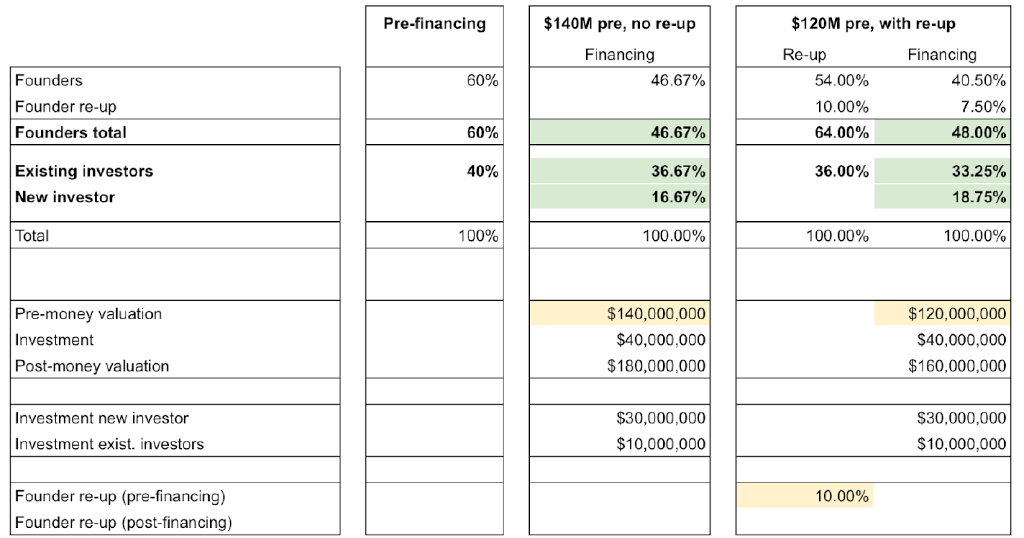This screenshot has width=1024, height=538.
Task: Select the "Founder re-up (post-financing)" label cell
Action: pos(123,522)
